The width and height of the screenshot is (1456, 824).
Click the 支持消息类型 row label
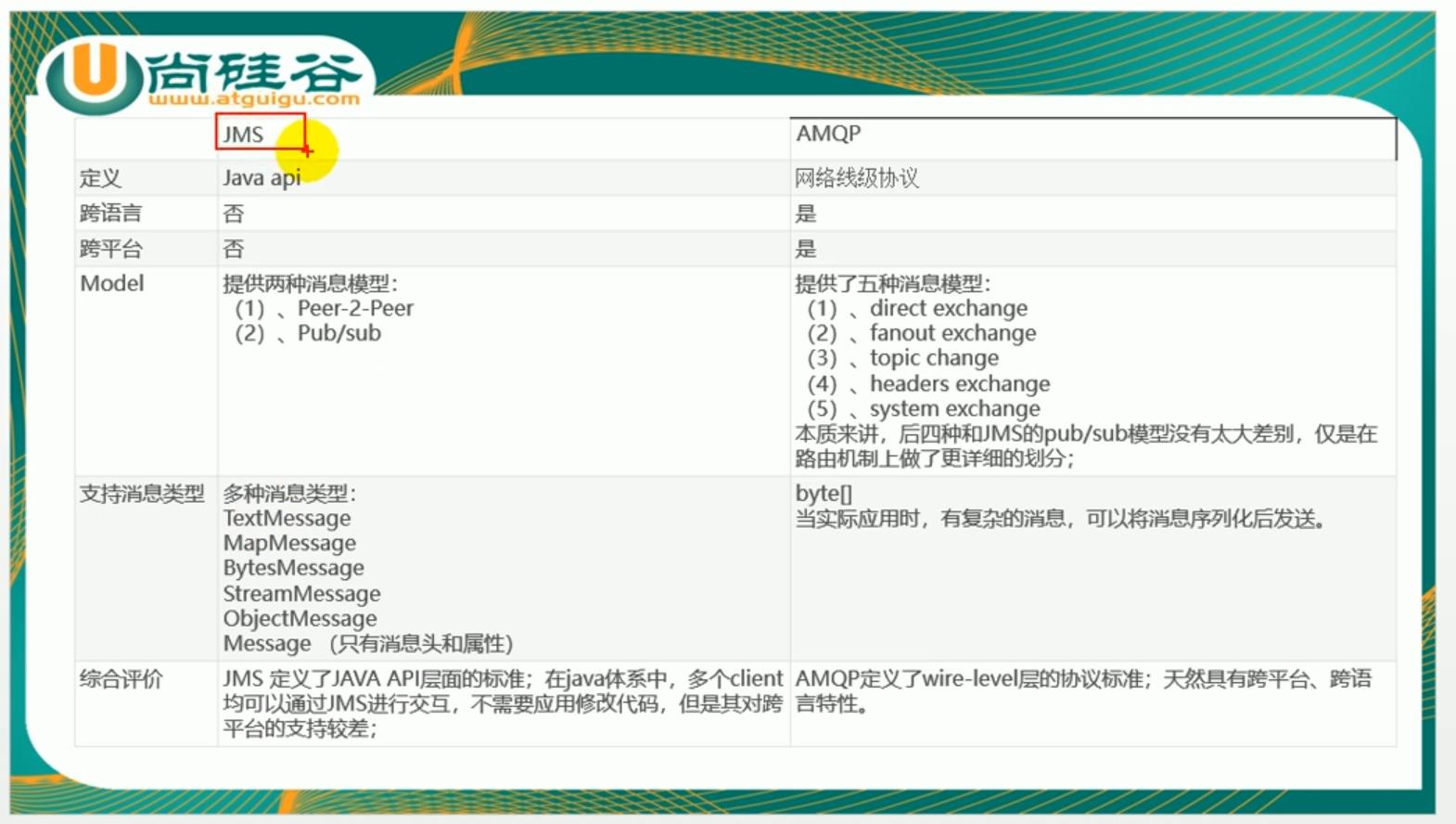coord(142,494)
